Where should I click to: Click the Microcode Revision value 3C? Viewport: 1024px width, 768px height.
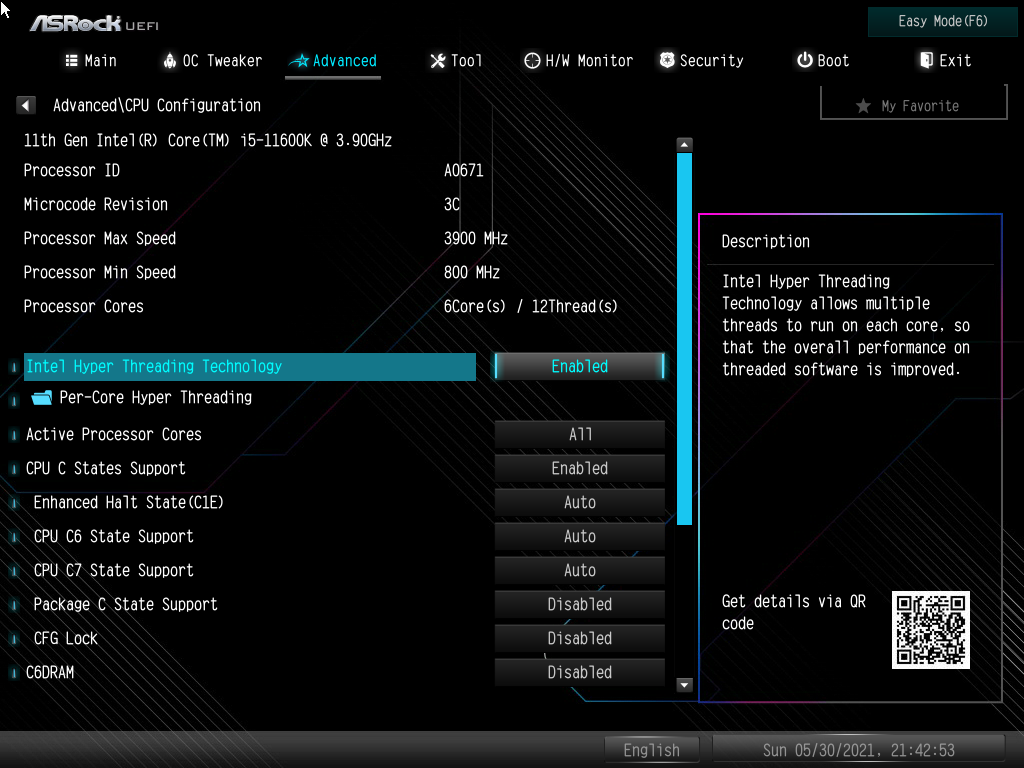[452, 205]
